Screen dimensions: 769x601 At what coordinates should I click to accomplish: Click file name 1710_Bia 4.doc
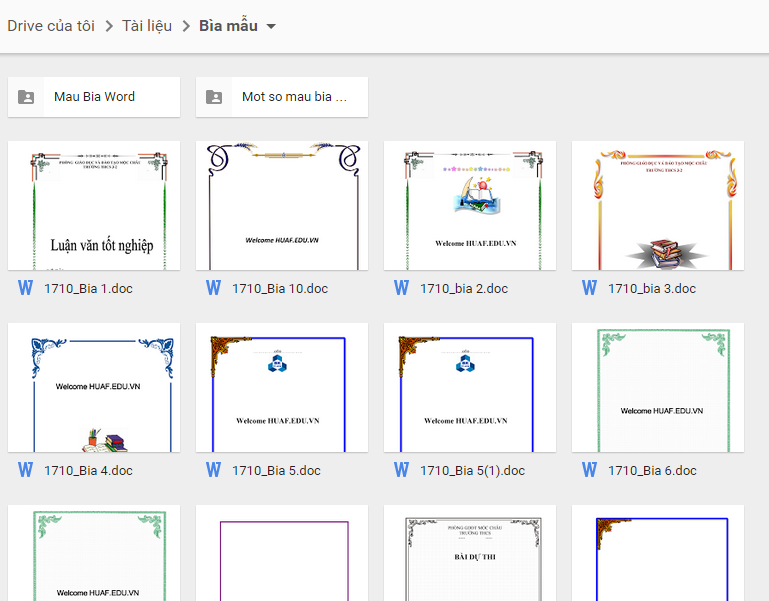[88, 470]
